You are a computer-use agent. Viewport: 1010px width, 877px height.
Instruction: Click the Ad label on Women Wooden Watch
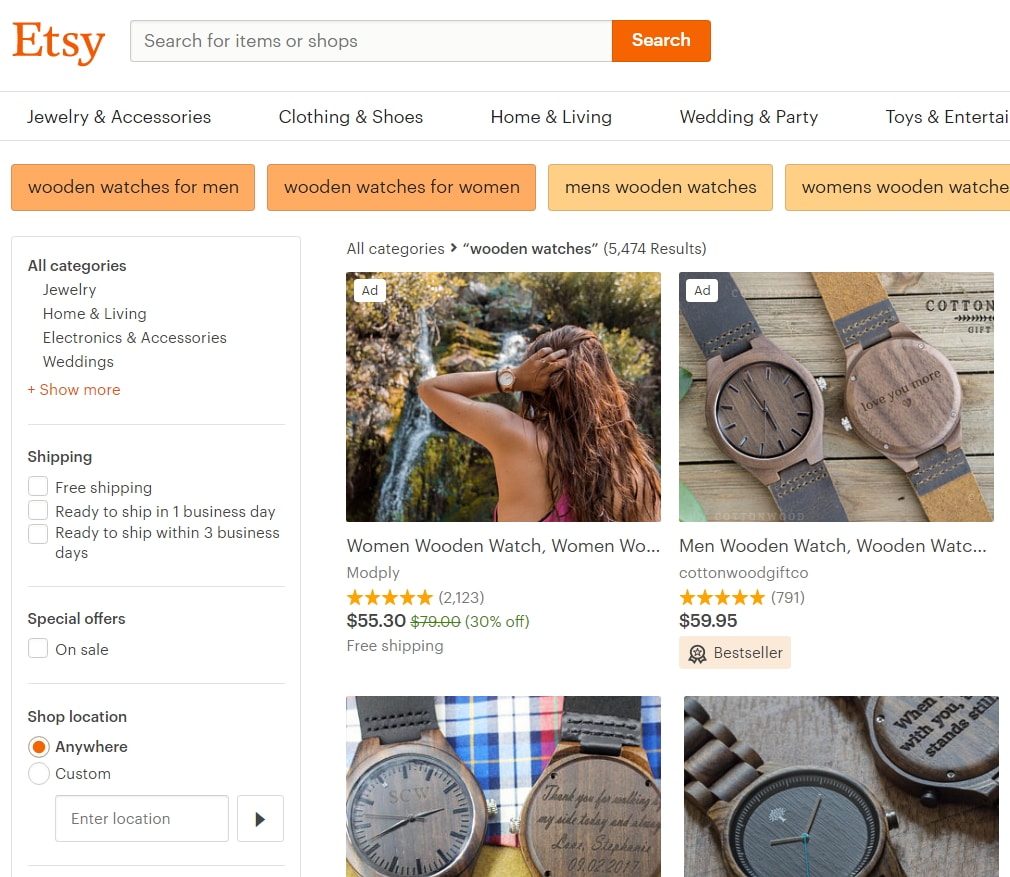point(370,290)
